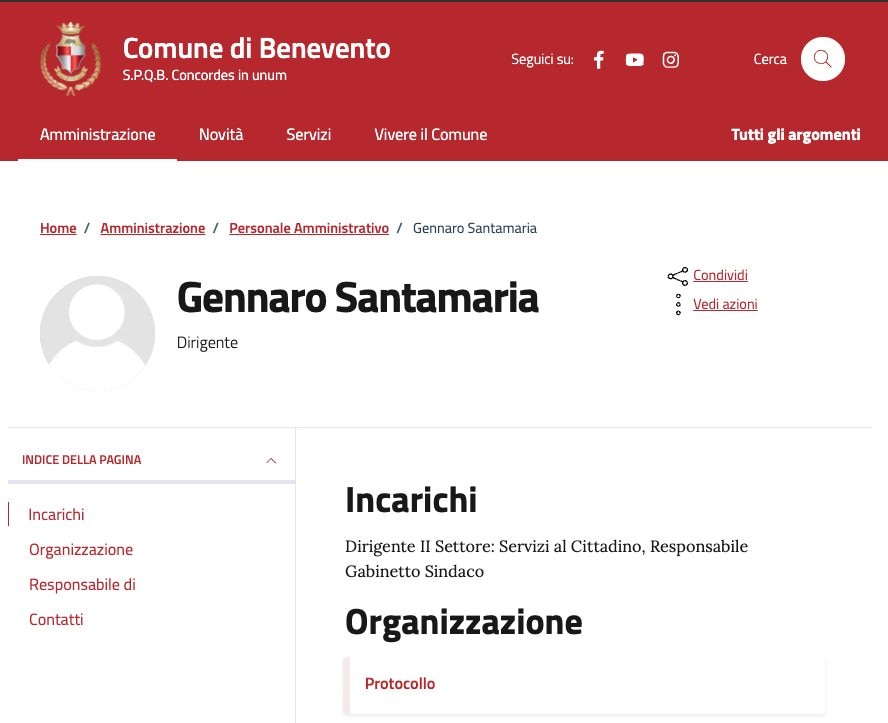Collapse the Indice della pagina section
The width and height of the screenshot is (888, 723).
pos(271,461)
